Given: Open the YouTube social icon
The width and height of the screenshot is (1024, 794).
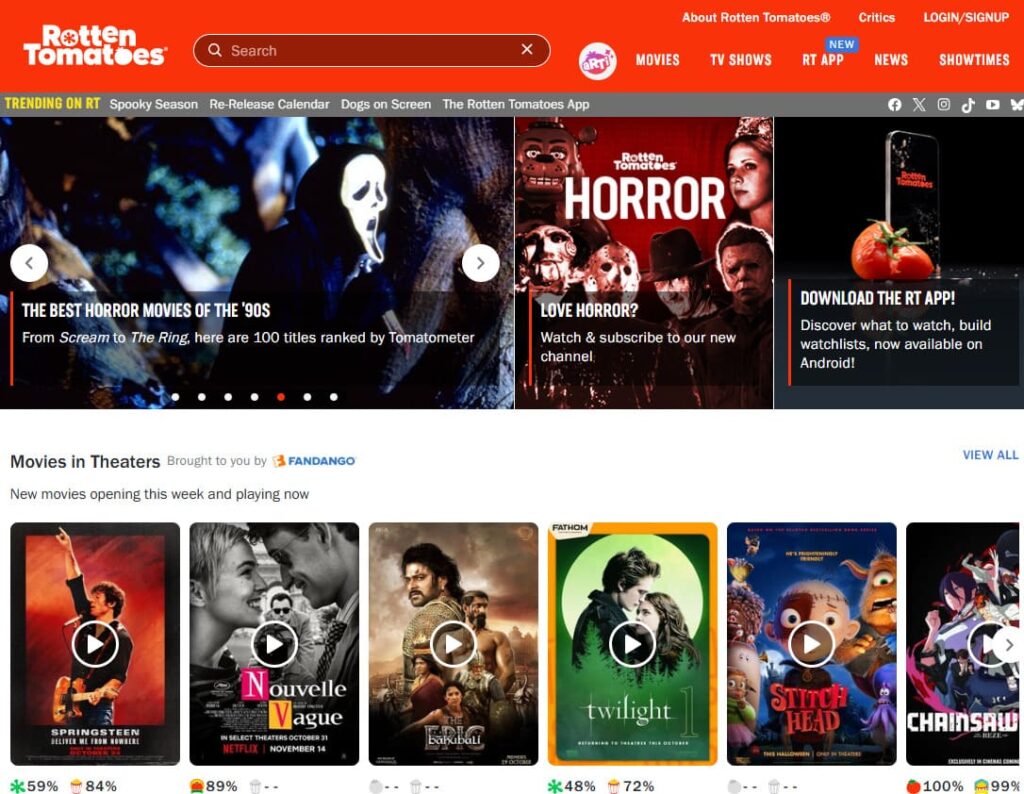Looking at the screenshot, I should [x=992, y=105].
